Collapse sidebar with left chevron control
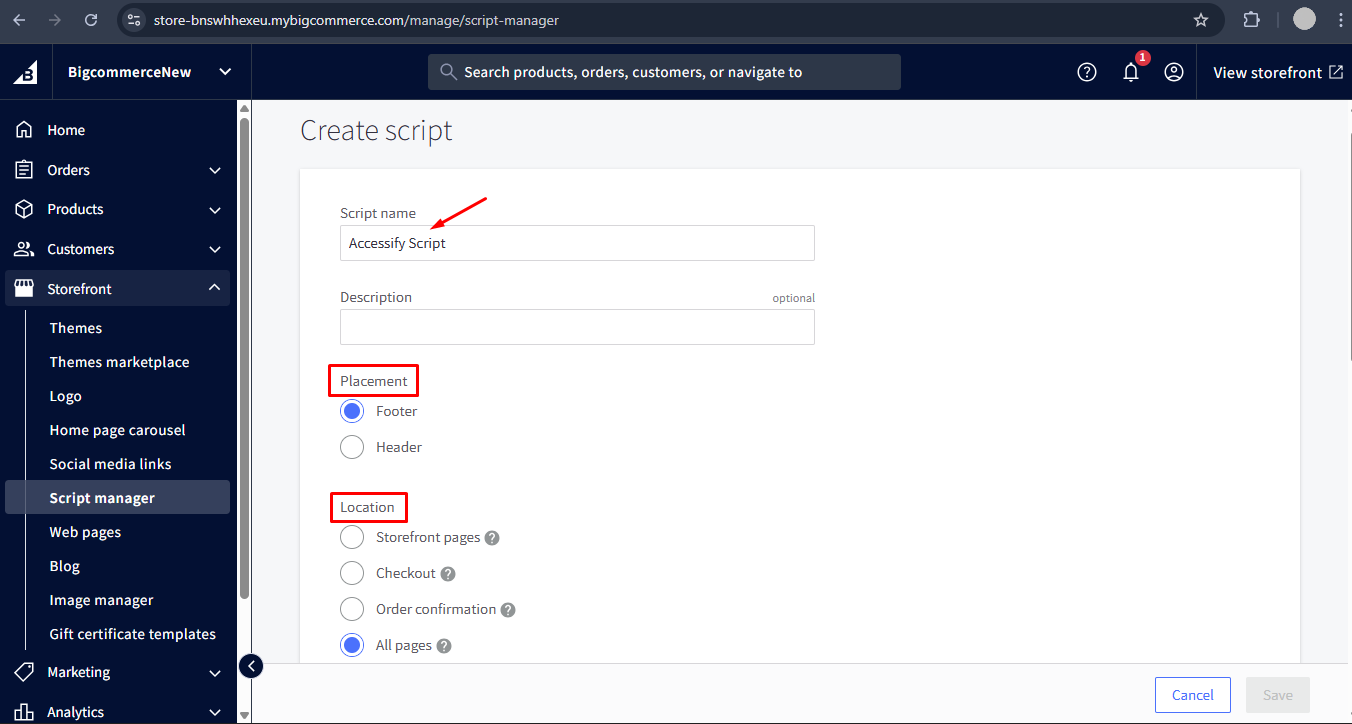Screen dimensions: 1352x724 250,665
